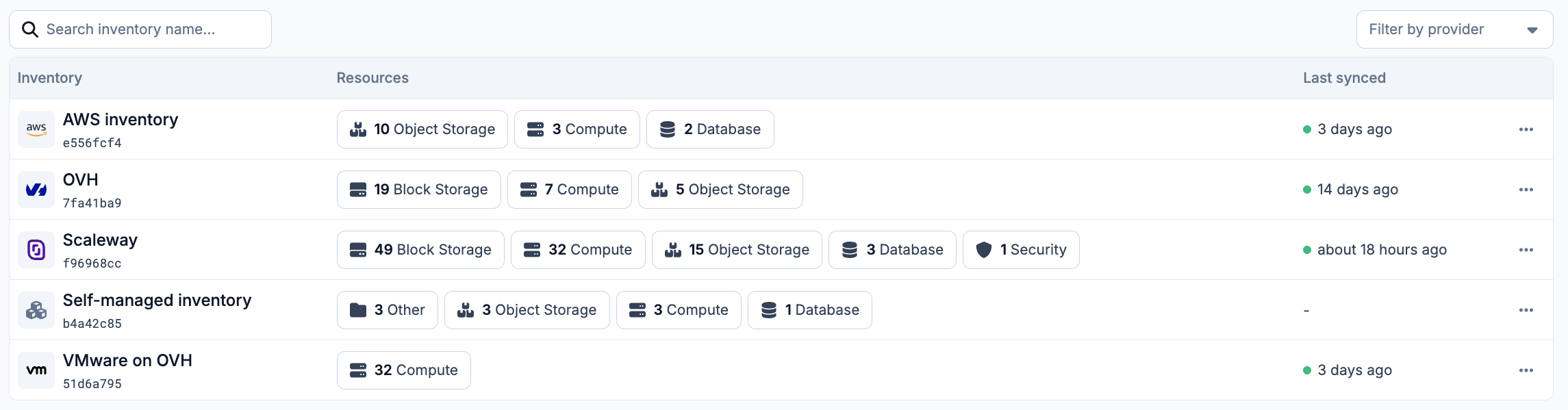The image size is (1568, 410).
Task: Click the OVH Block Storage drive icon
Action: pos(358,190)
